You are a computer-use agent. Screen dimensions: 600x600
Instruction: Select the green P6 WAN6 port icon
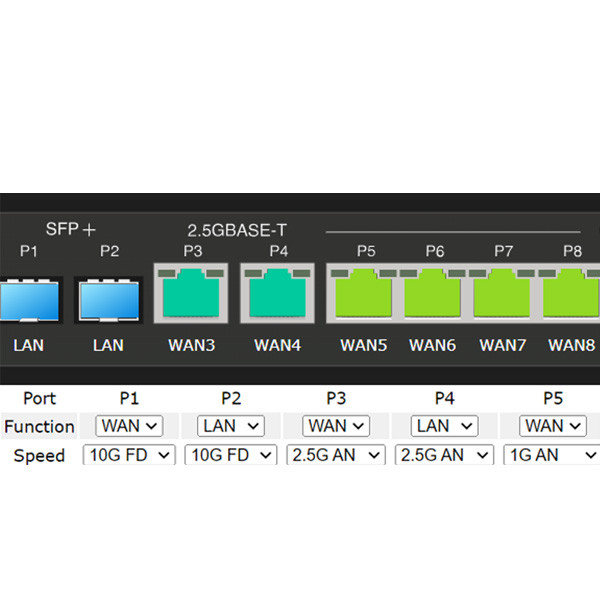coord(432,293)
